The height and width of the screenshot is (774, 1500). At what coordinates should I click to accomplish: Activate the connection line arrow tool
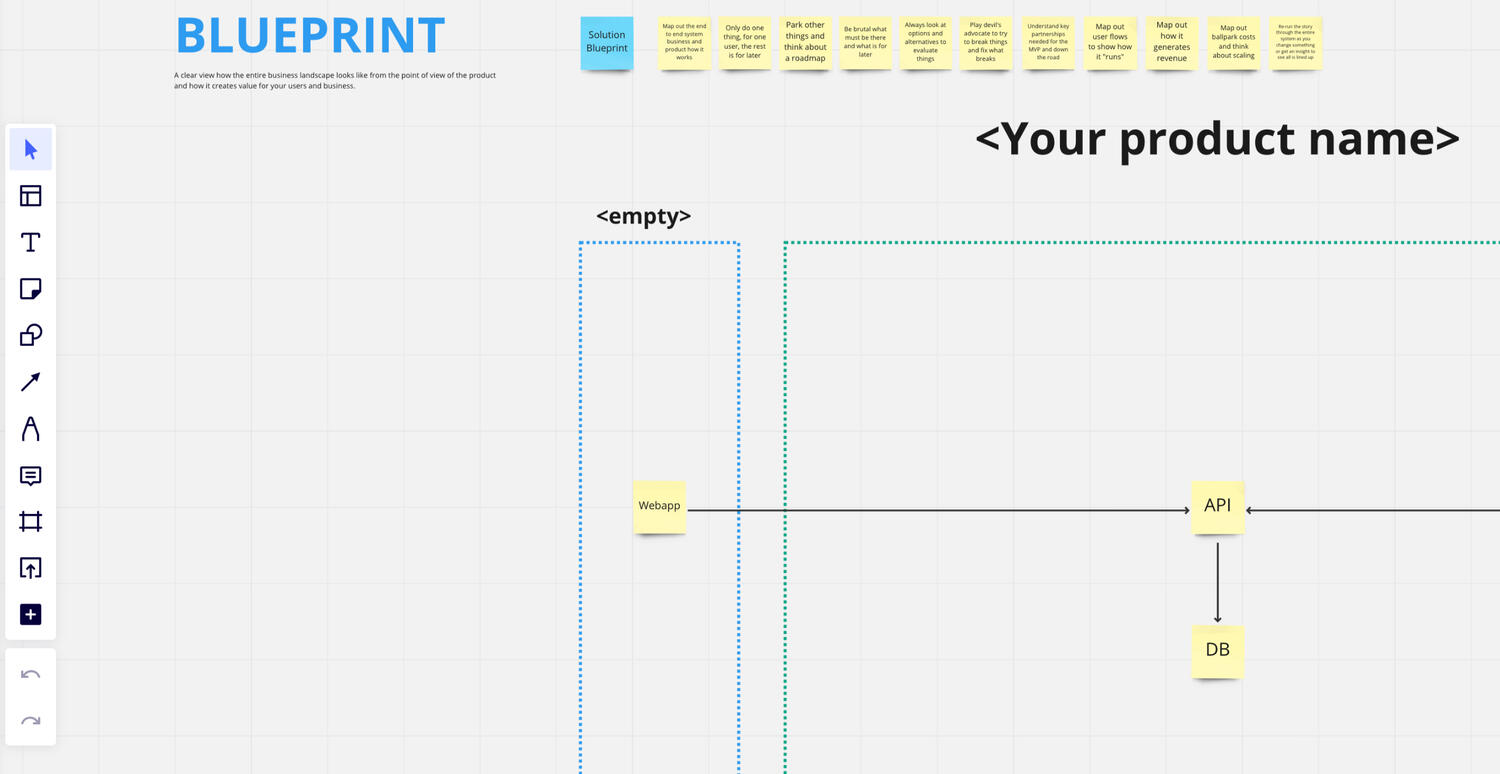(x=31, y=382)
